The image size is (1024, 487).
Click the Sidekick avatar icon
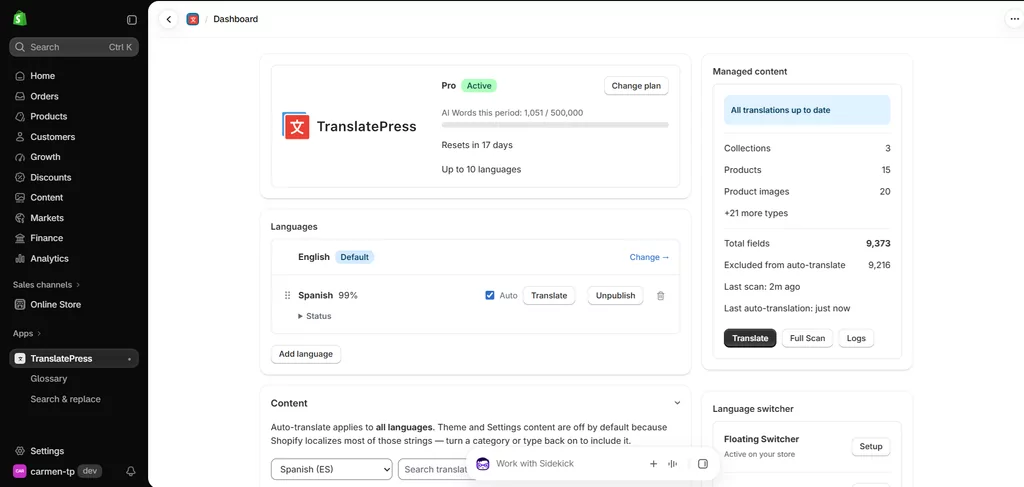[x=483, y=463]
